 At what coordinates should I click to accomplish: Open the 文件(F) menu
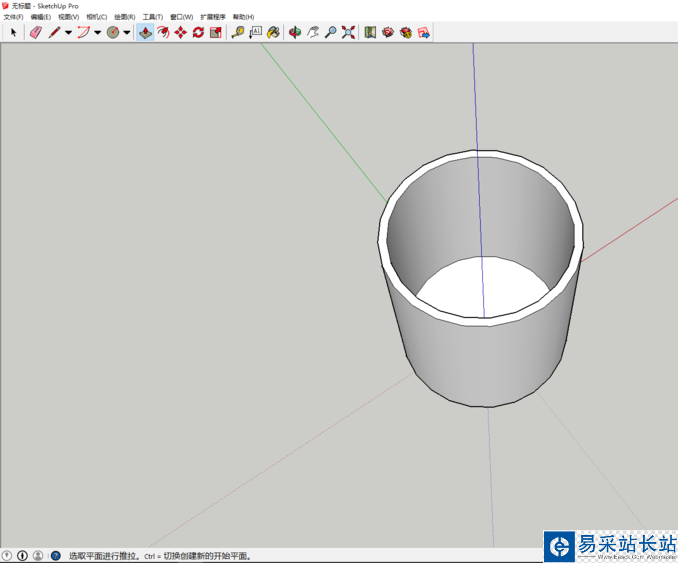coord(13,17)
